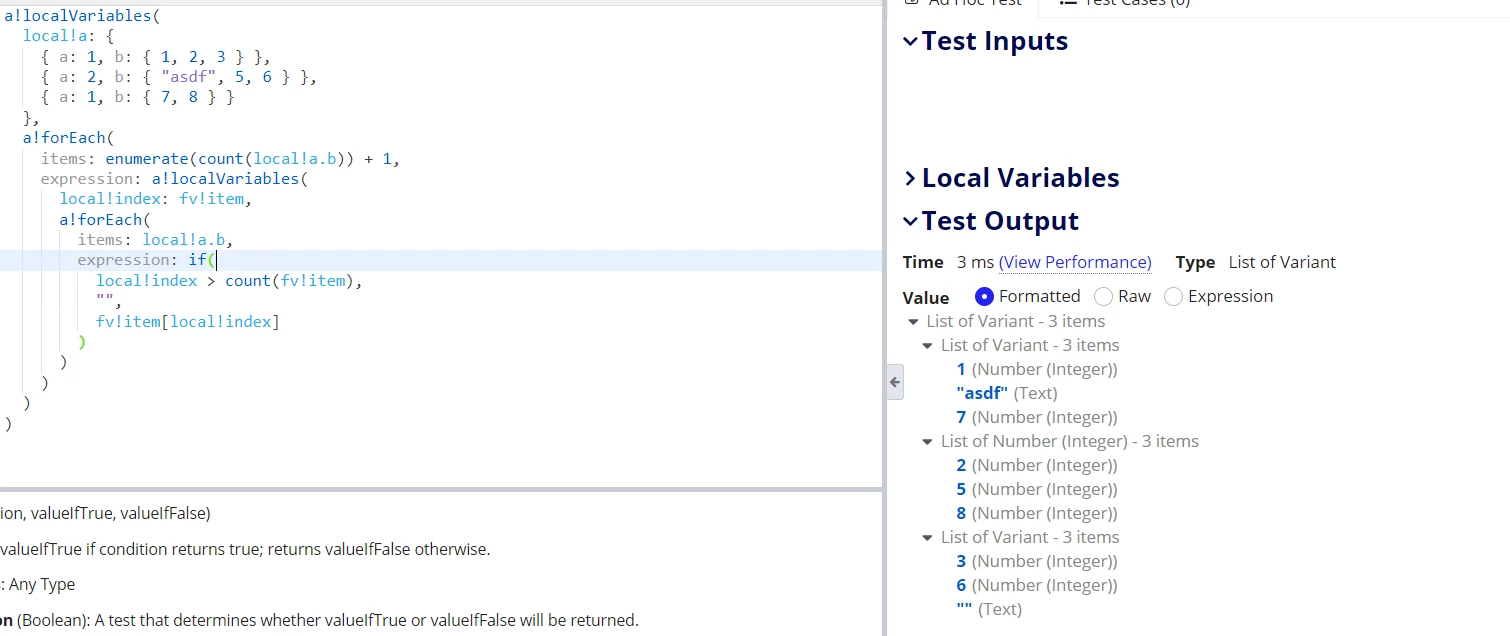Select the "asdf" (Text) output value
The height and width of the screenshot is (636, 1510).
tap(1007, 393)
